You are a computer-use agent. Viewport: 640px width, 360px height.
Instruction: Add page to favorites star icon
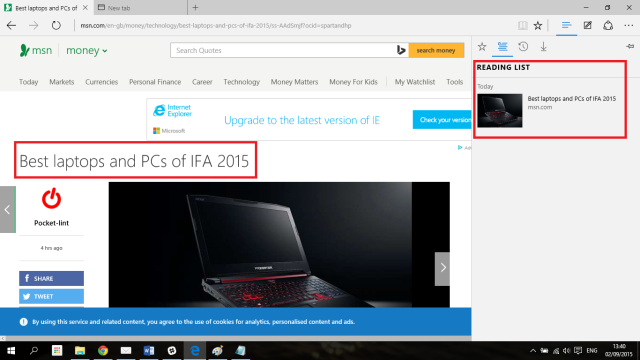538,25
